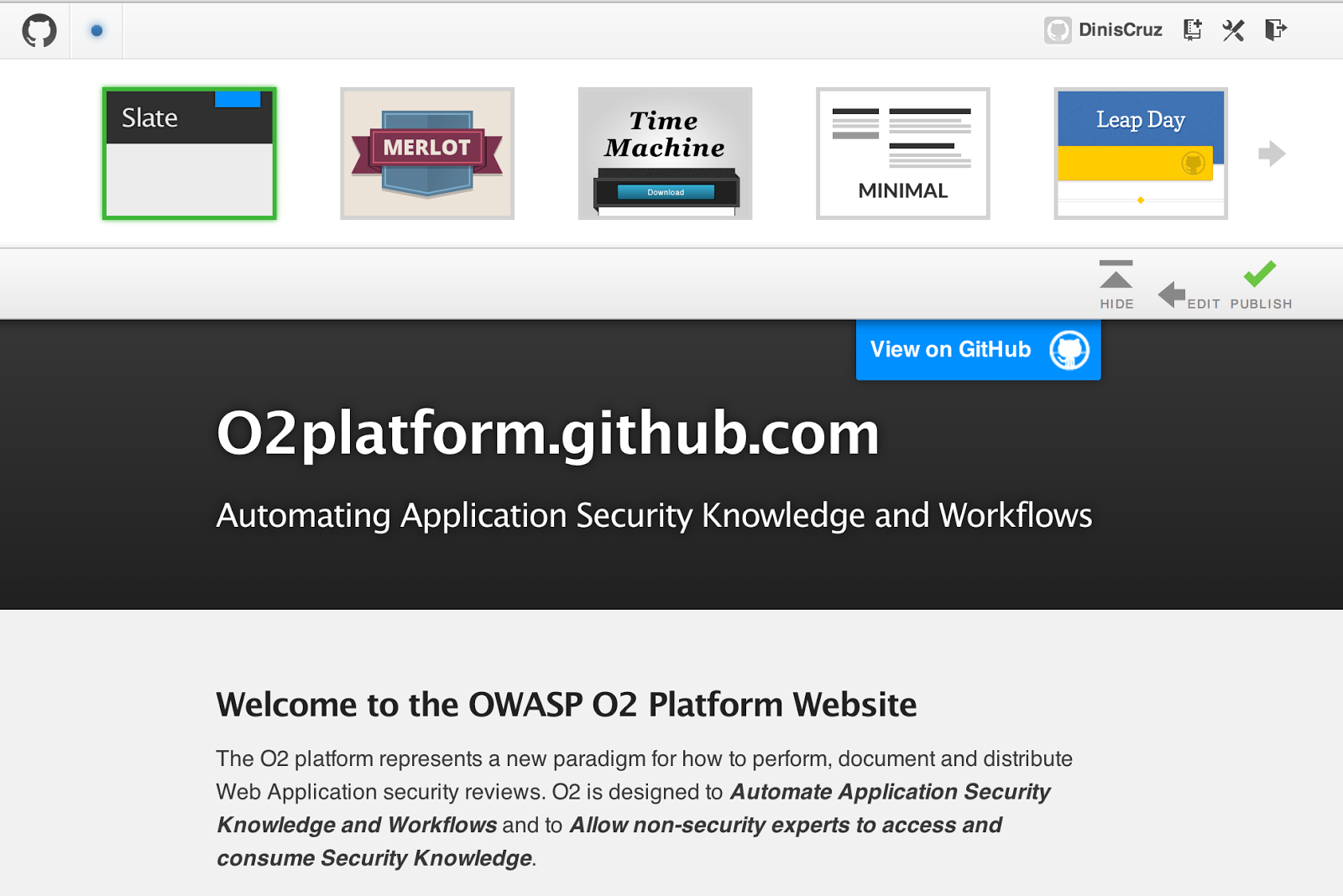
Task: Open the DinisCruz profile username link
Action: click(x=1120, y=30)
